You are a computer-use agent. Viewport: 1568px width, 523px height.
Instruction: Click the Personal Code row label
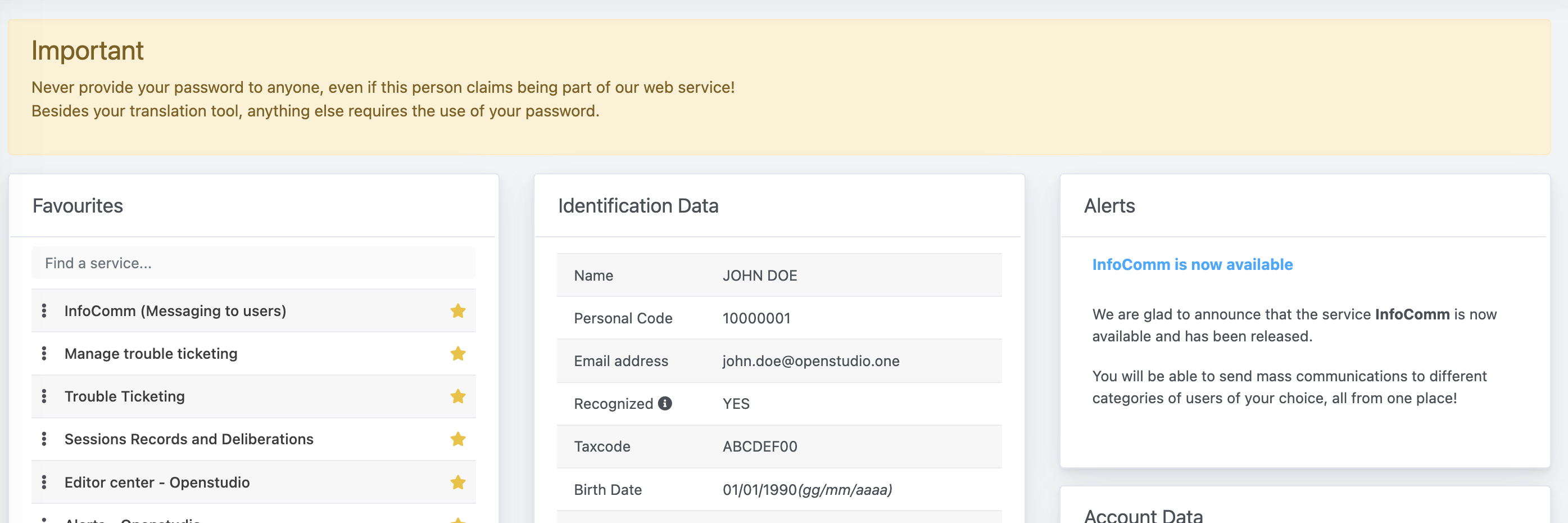coord(623,318)
